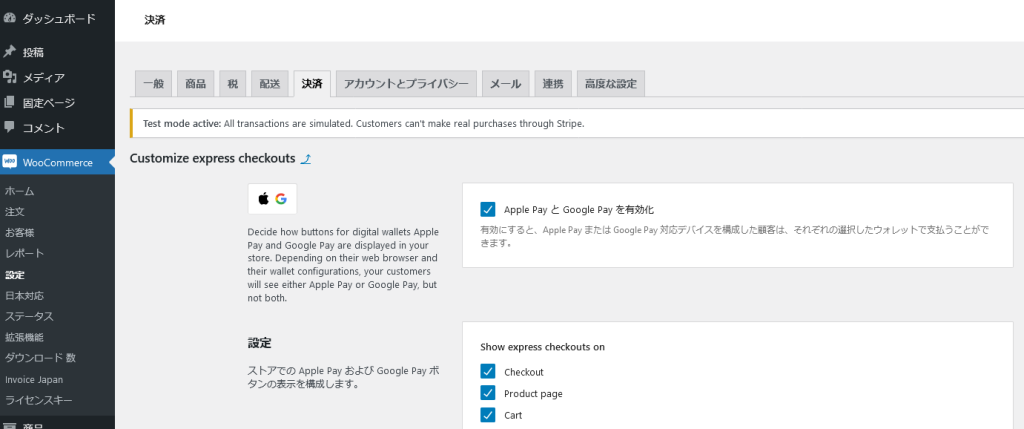Click arrow icon beside Customize express checkouts
1024x429 pixels.
click(306, 158)
